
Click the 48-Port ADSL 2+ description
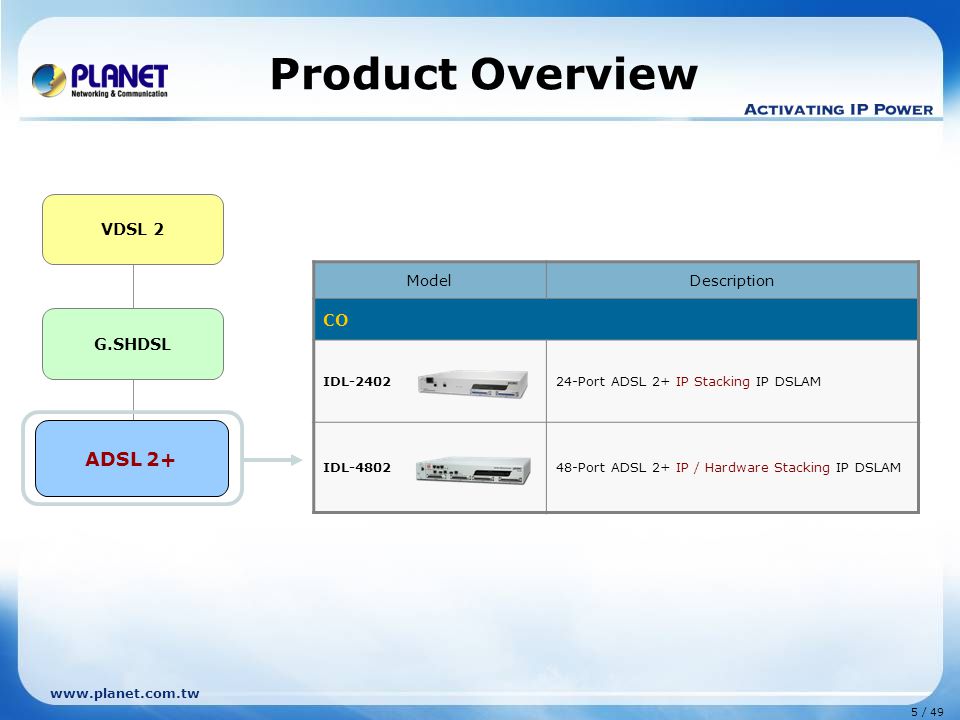(728, 468)
